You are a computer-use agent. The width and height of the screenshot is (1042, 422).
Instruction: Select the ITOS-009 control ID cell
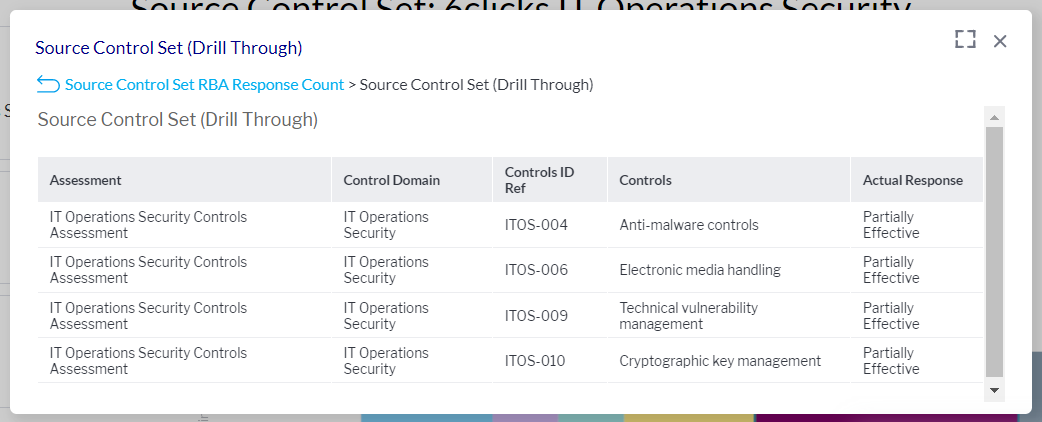coord(536,316)
